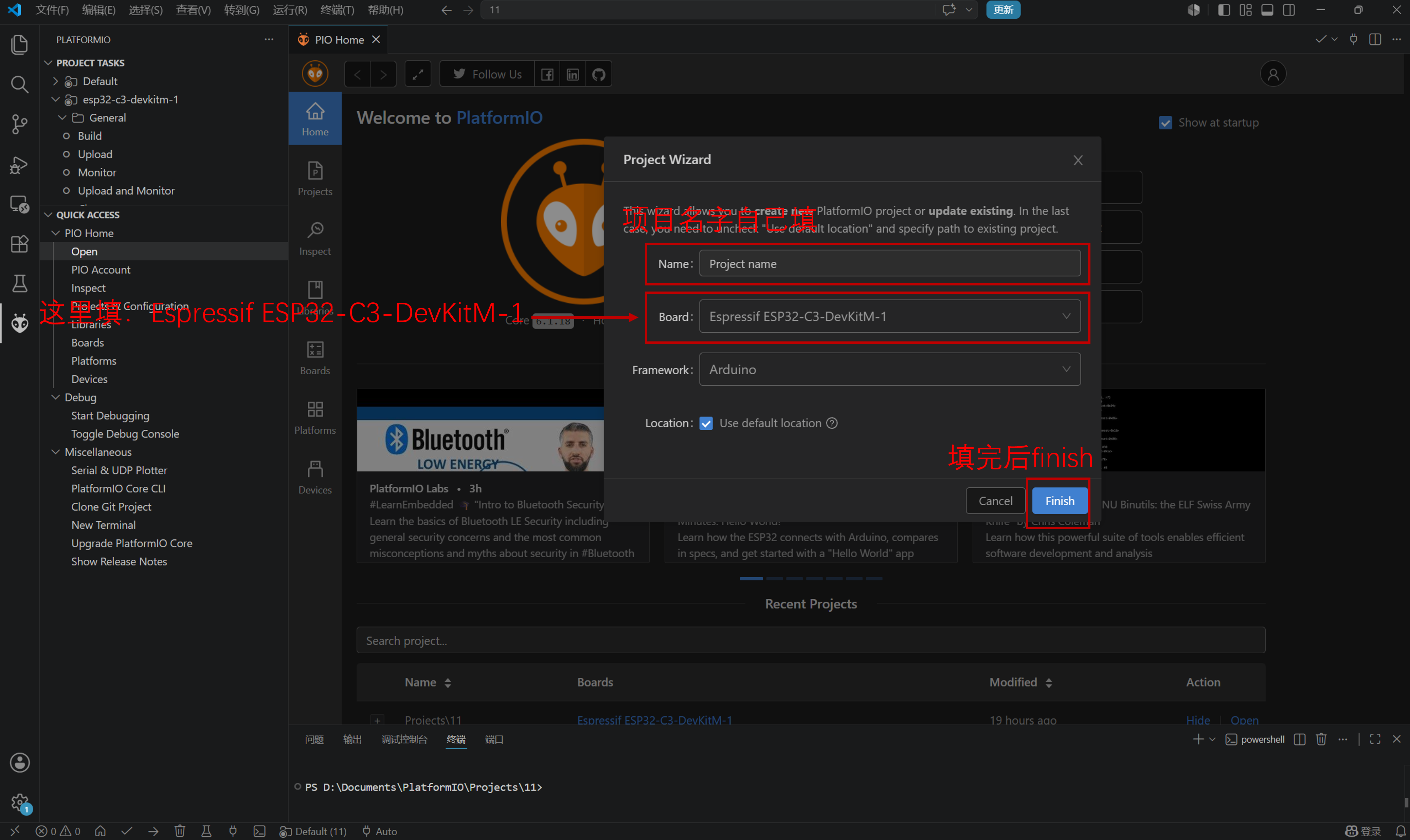The height and width of the screenshot is (840, 1410).
Task: Open Remote Explorer in activity bar
Action: click(x=19, y=204)
